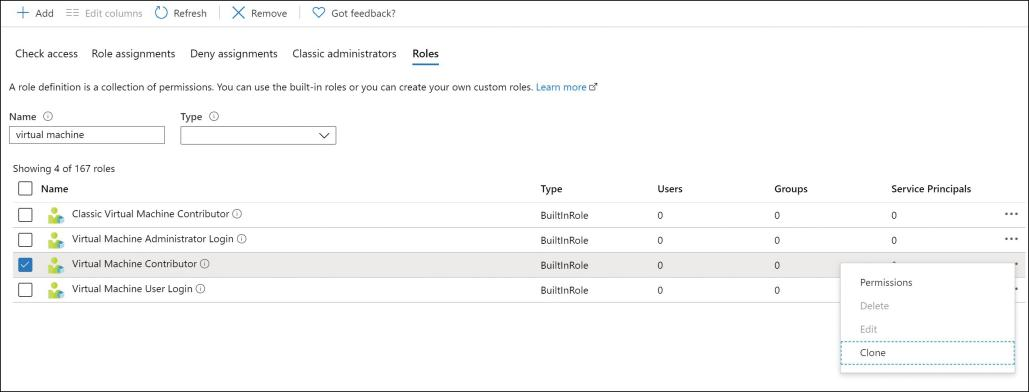The image size is (1029, 392).
Task: Click the Got feedback heart icon
Action: 318,12
